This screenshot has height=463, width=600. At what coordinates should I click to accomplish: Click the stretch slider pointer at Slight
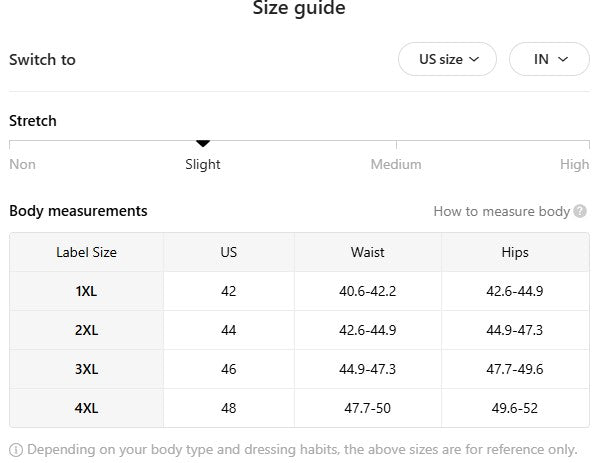203,144
